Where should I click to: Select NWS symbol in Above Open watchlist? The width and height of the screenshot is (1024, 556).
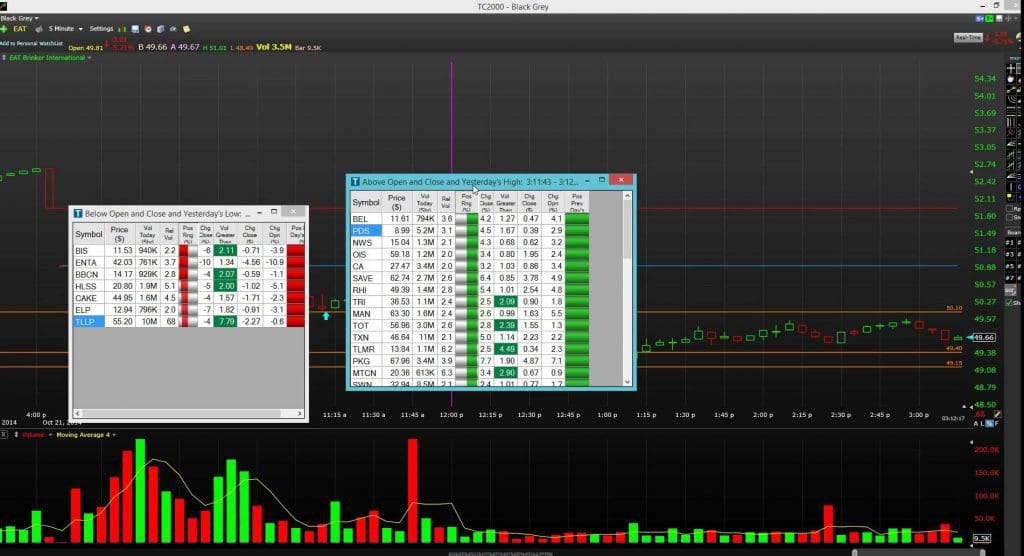coord(362,242)
